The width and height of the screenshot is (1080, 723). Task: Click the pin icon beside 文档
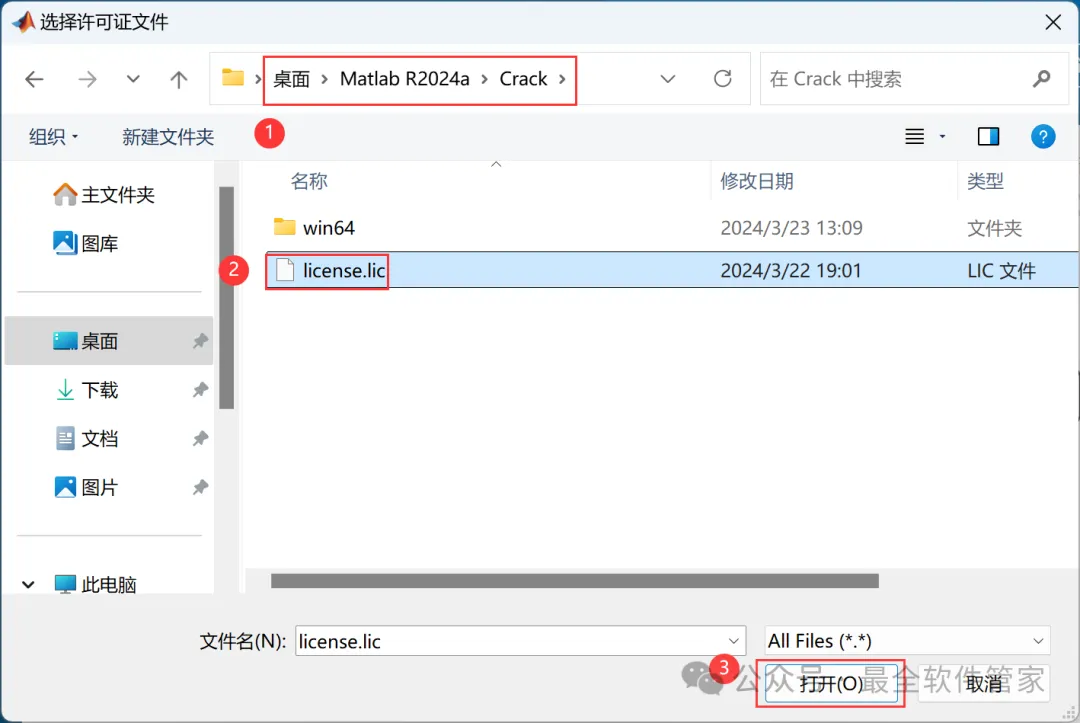[200, 439]
